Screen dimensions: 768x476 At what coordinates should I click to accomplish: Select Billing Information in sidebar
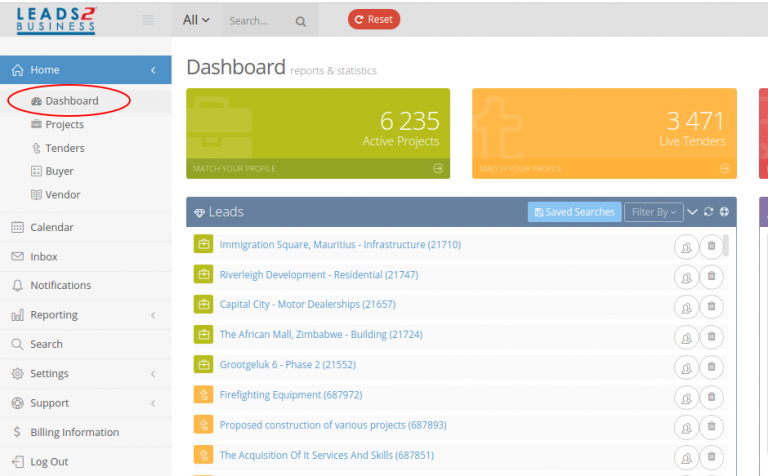point(74,433)
